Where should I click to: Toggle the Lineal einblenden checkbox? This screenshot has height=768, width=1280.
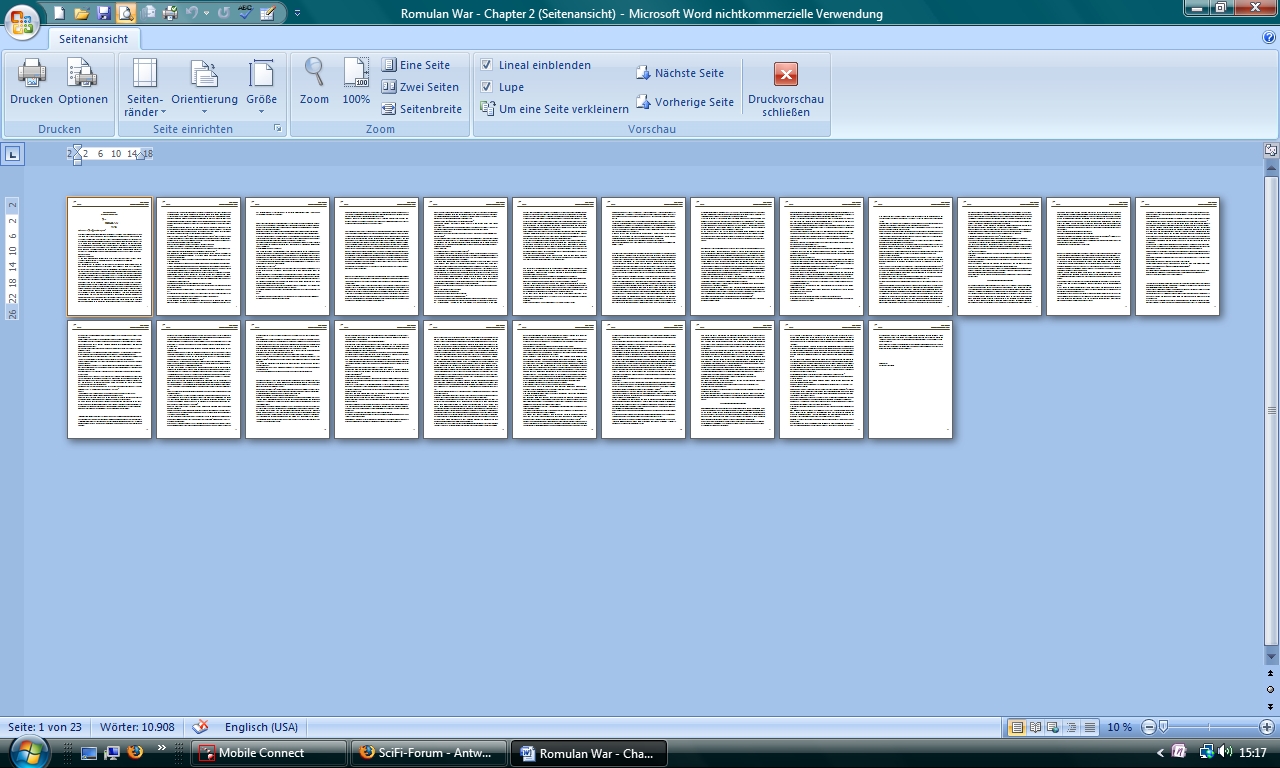click(487, 65)
